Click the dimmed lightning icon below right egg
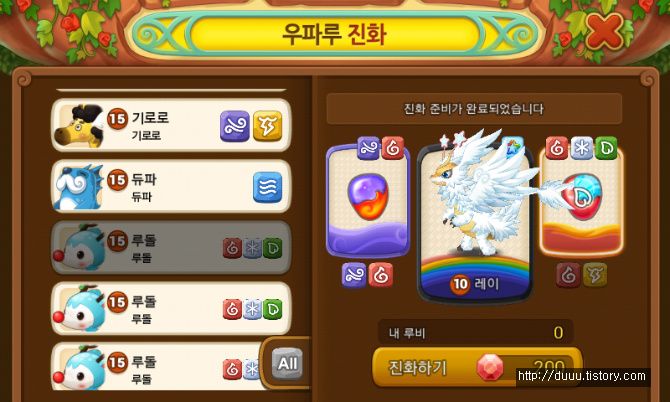This screenshot has width=670, height=402. tap(594, 275)
